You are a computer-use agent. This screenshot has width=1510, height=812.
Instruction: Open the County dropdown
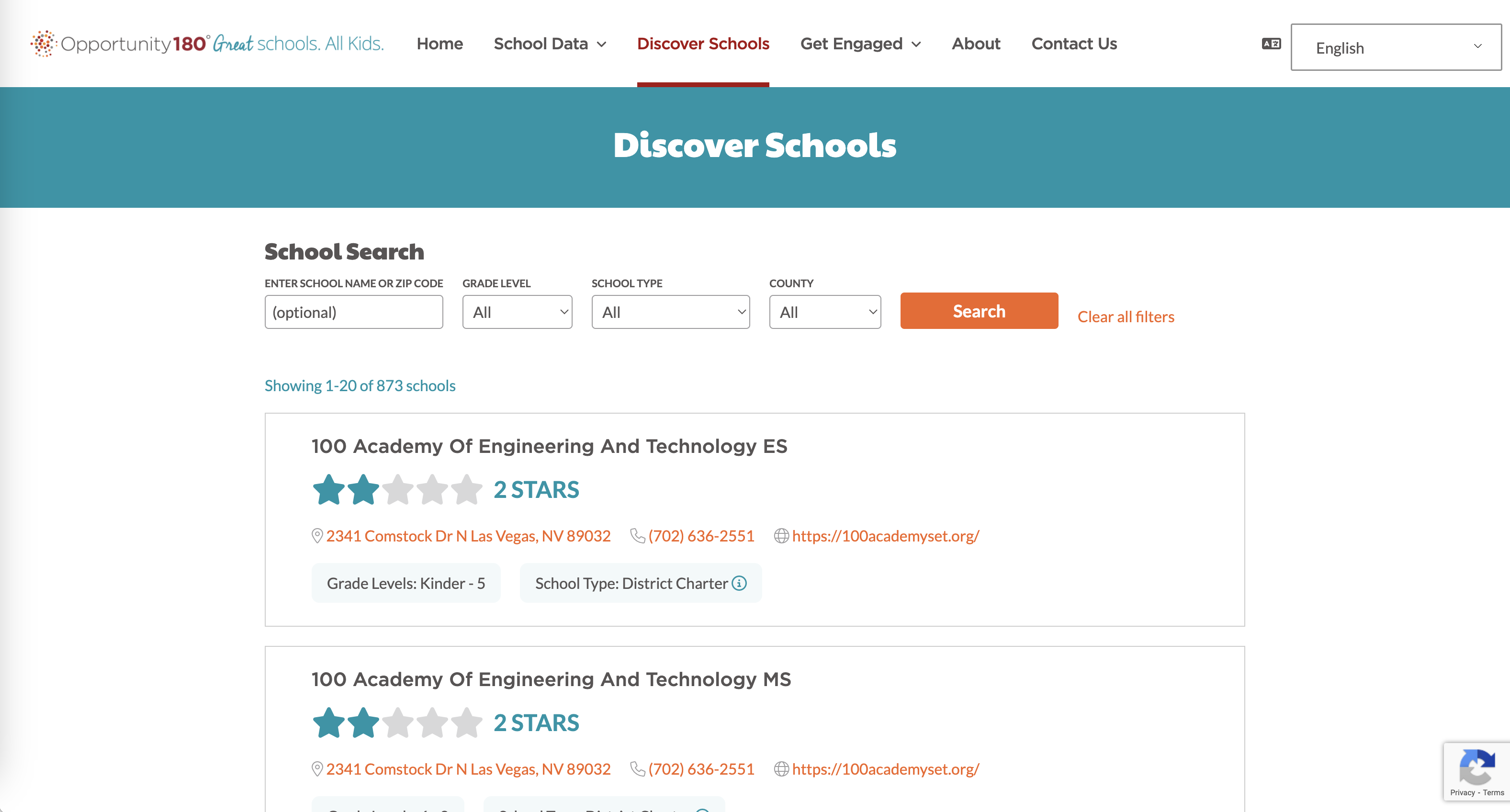click(x=825, y=312)
